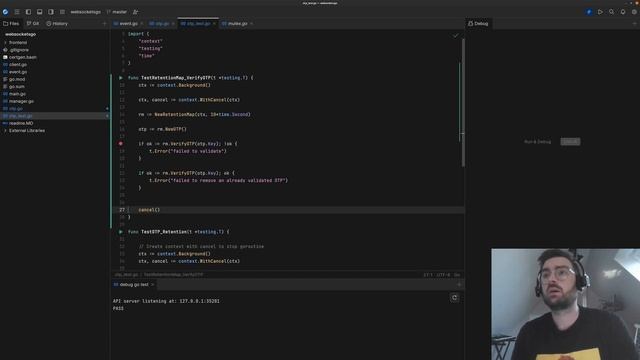Click the Go language indicator in status bar

coord(457,275)
